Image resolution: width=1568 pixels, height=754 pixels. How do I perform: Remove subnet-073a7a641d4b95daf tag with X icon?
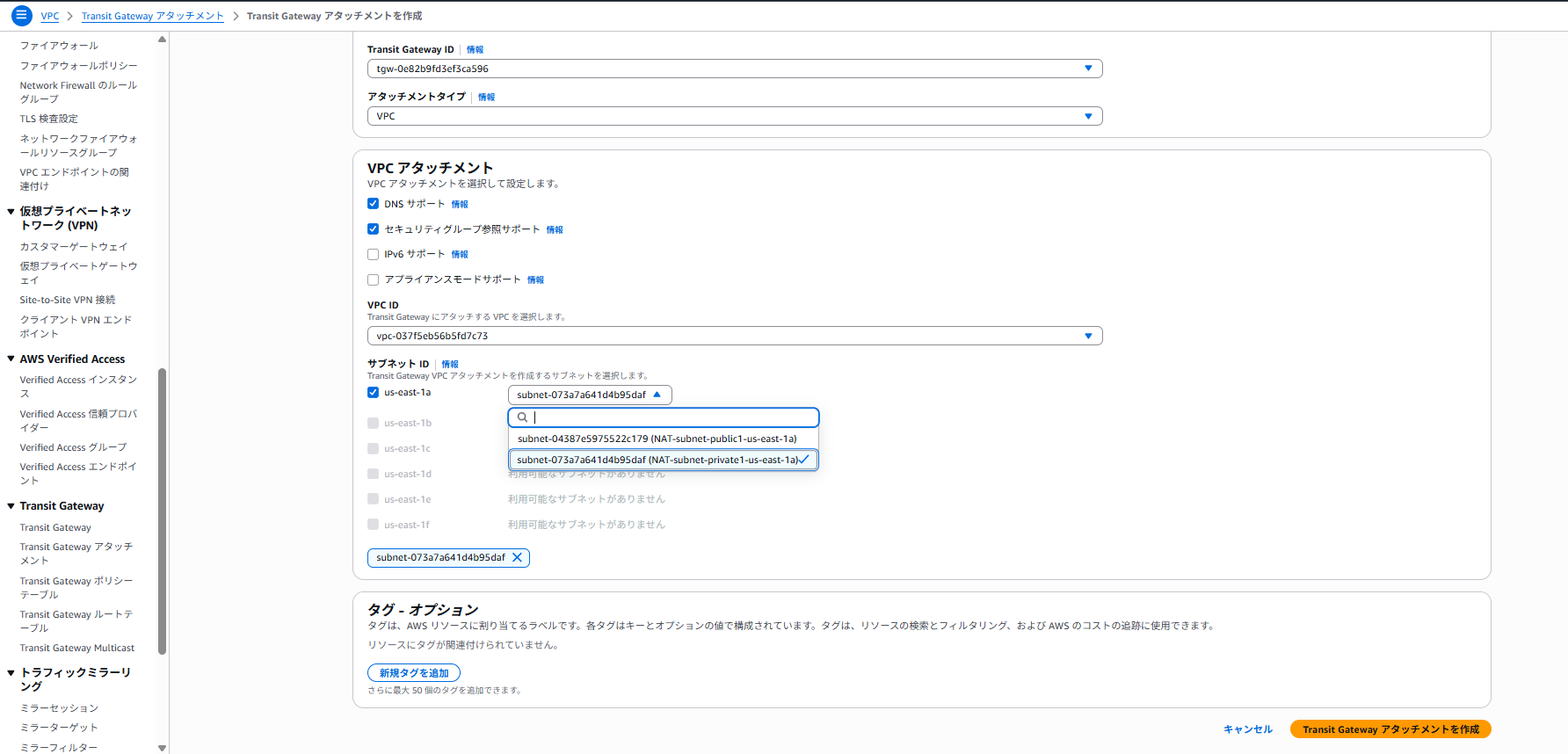pyautogui.click(x=517, y=557)
